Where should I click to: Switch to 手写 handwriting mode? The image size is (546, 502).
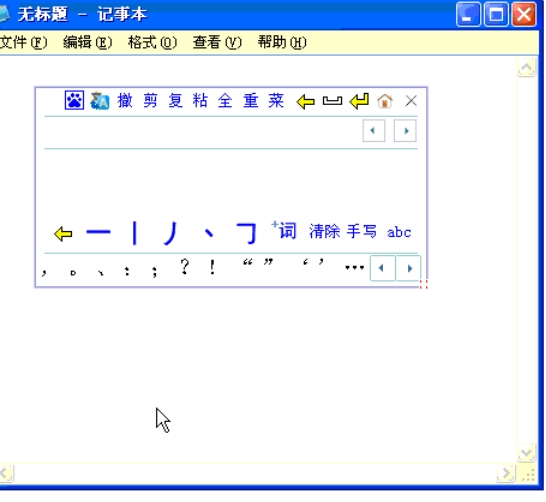(x=362, y=232)
